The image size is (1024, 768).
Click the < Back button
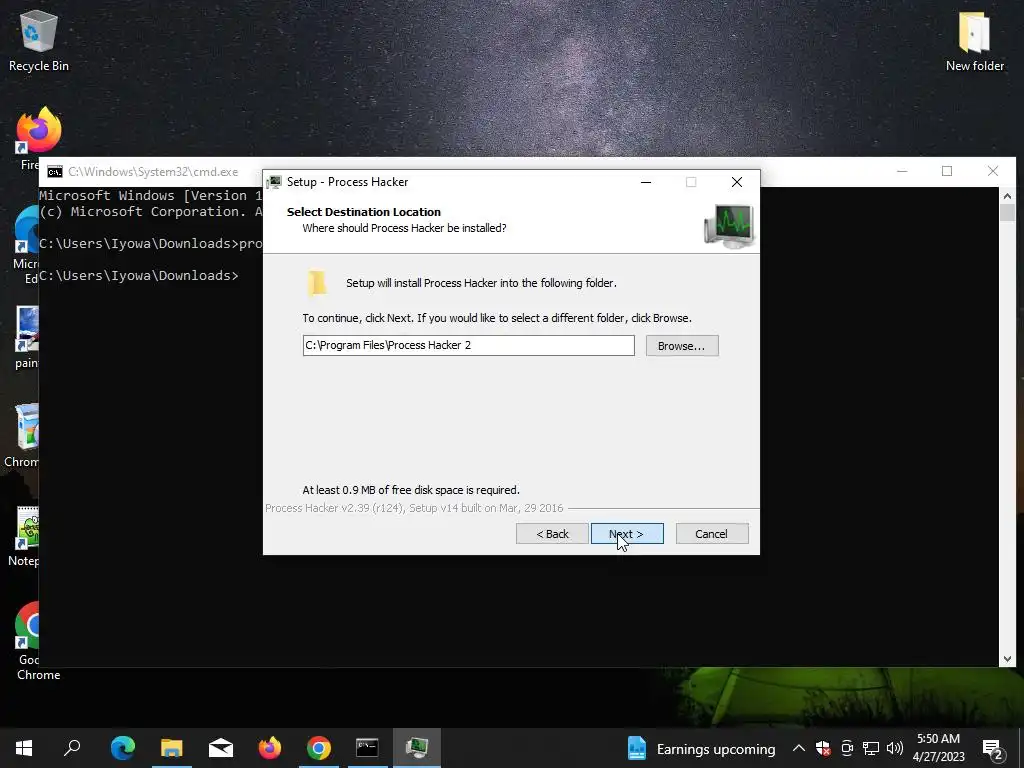[x=552, y=534]
